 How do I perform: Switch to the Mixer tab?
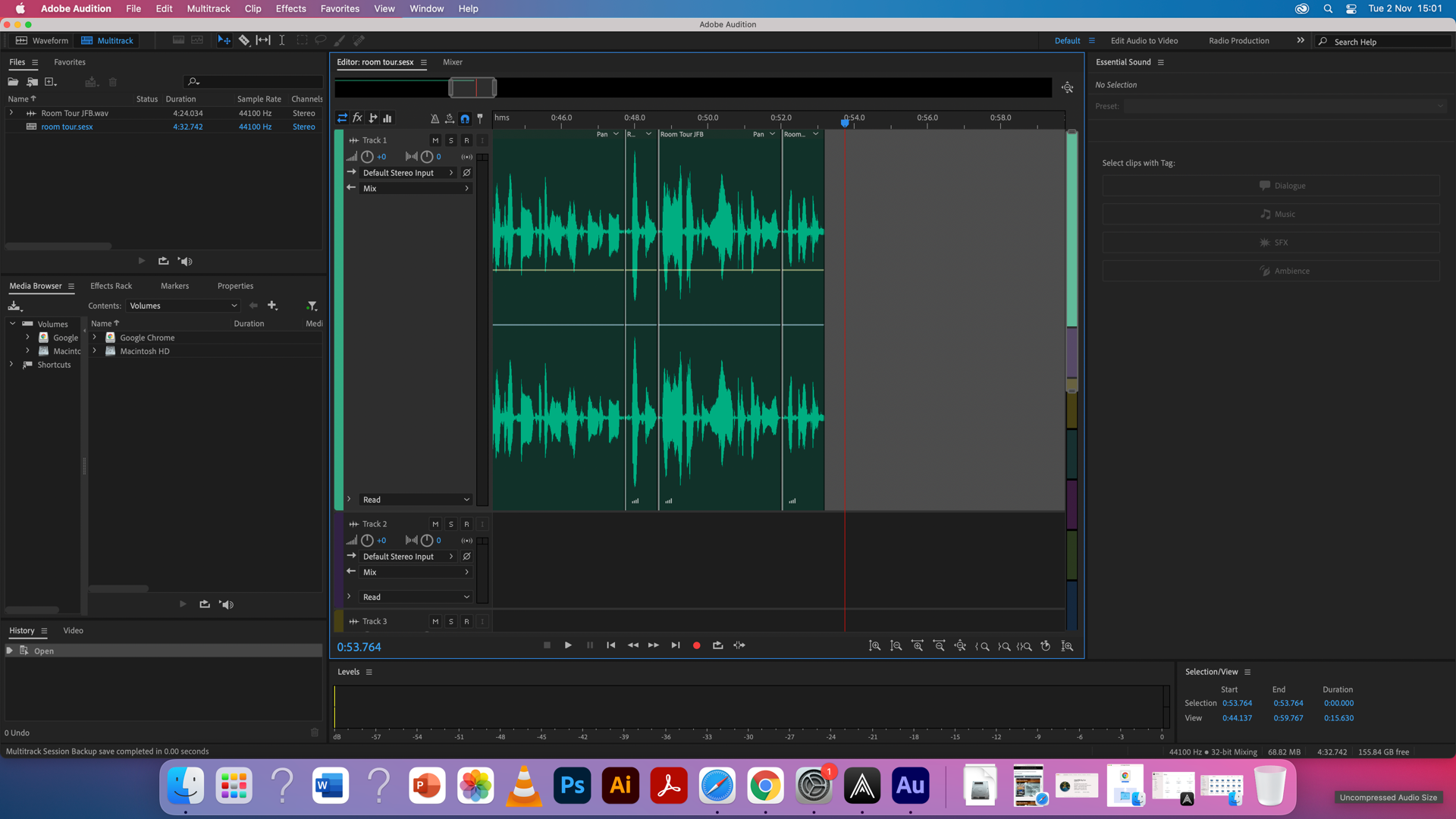coord(453,62)
